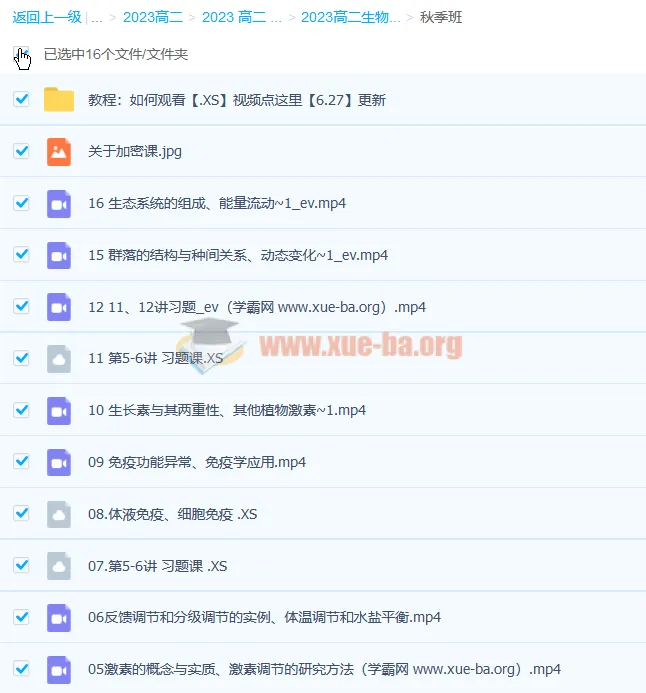
Task: Go to 2023高二生物 breadcrumb folder
Action: [350, 17]
